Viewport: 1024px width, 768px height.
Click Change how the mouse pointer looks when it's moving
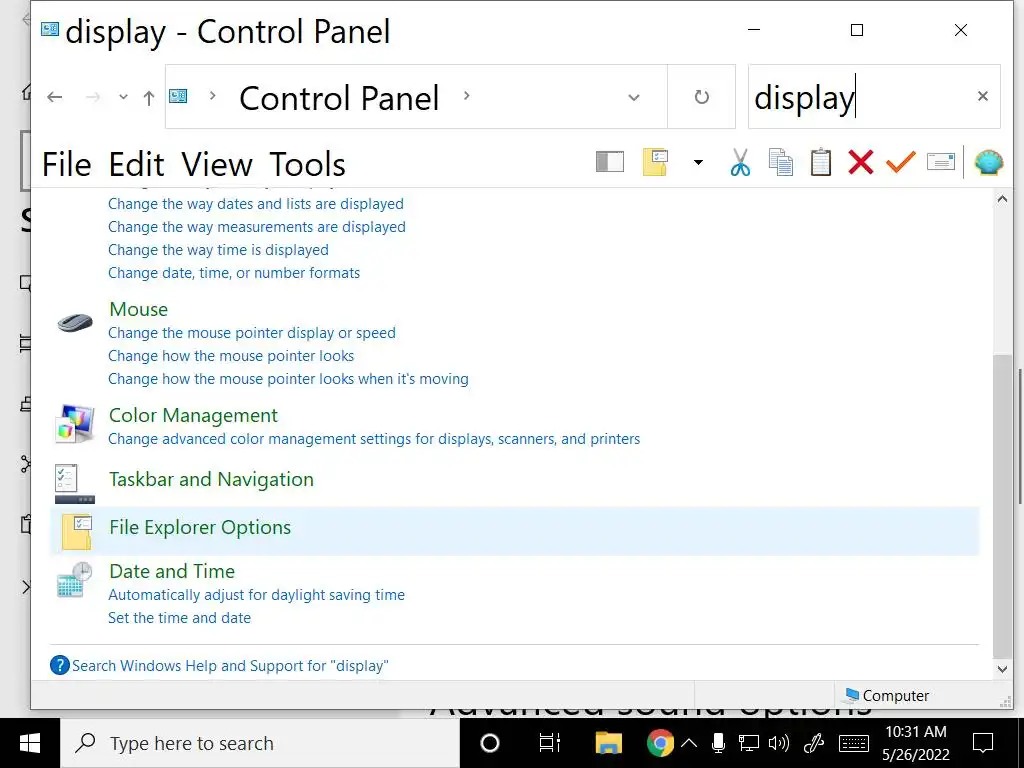coord(288,379)
